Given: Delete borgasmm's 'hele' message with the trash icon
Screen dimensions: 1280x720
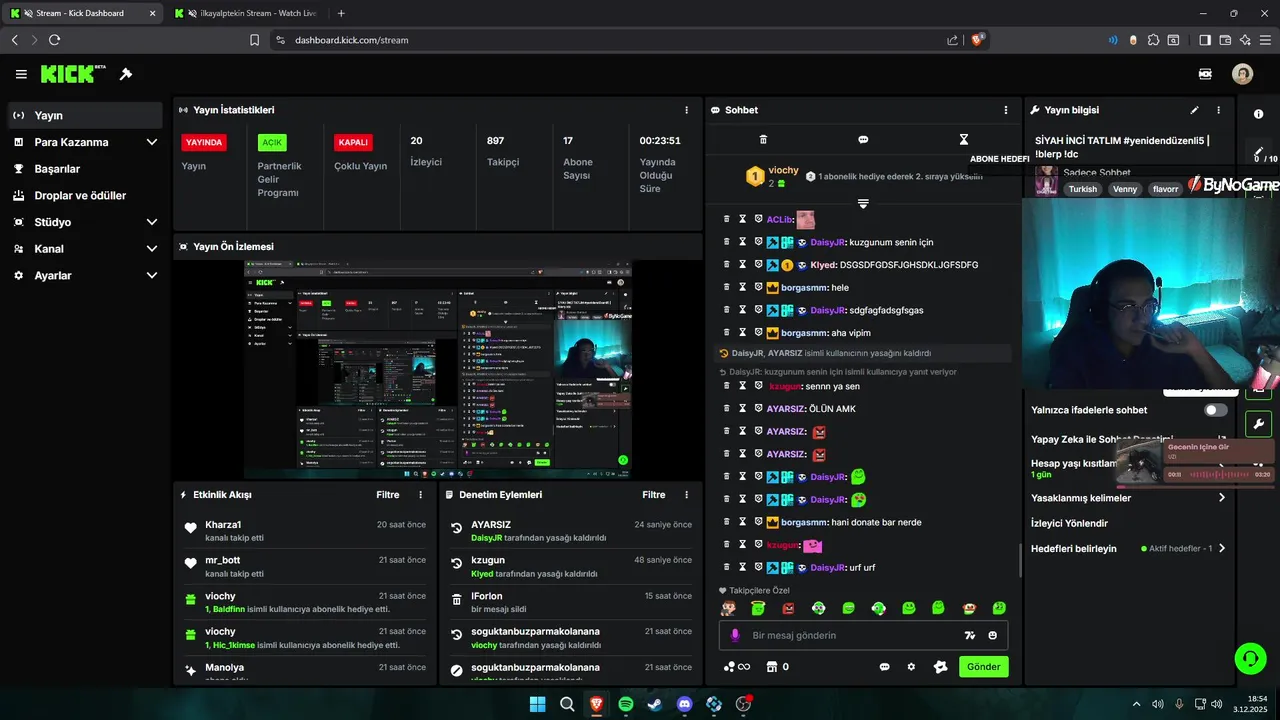Looking at the screenshot, I should pos(727,287).
